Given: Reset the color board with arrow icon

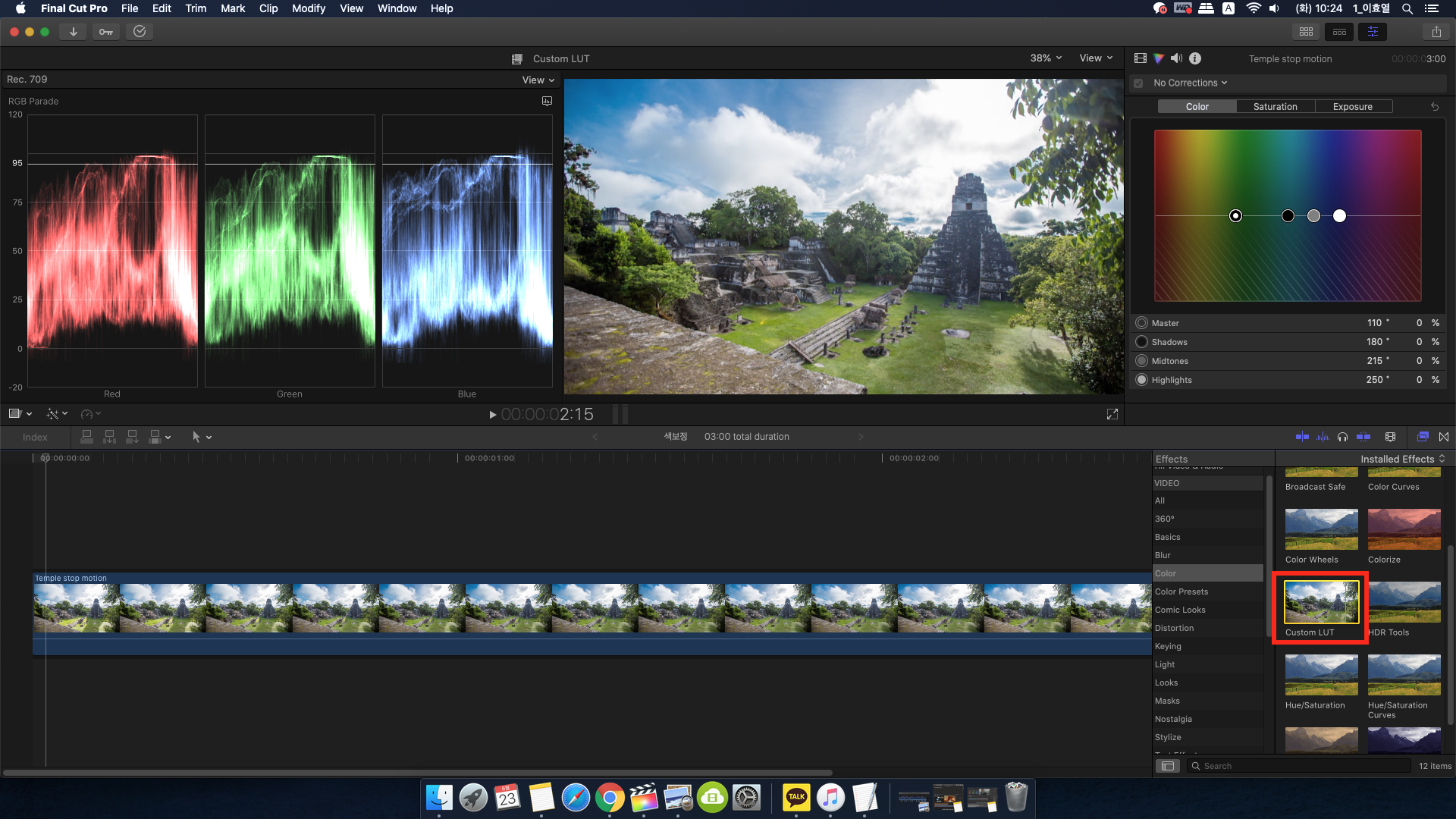Looking at the screenshot, I should [1435, 107].
